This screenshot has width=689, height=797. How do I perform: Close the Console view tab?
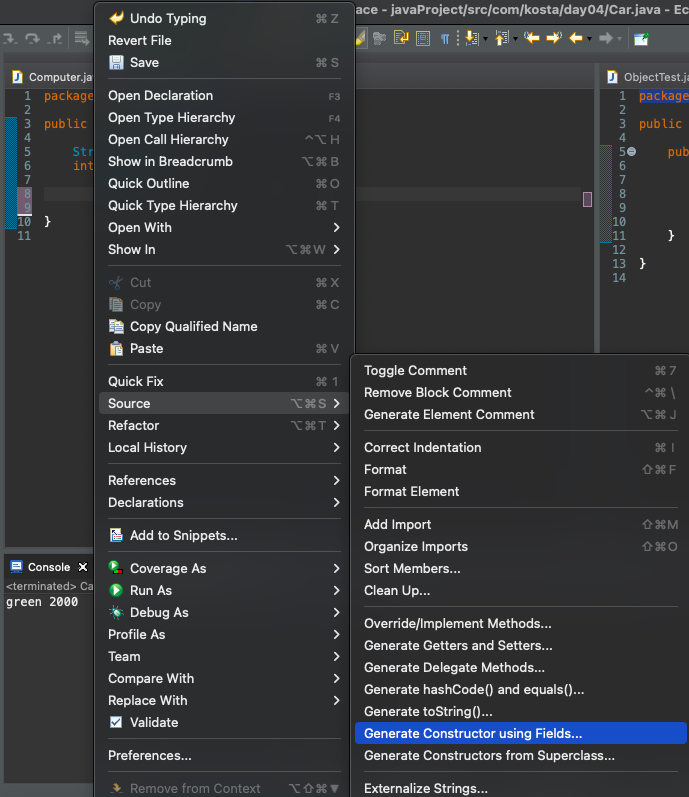(x=83, y=567)
